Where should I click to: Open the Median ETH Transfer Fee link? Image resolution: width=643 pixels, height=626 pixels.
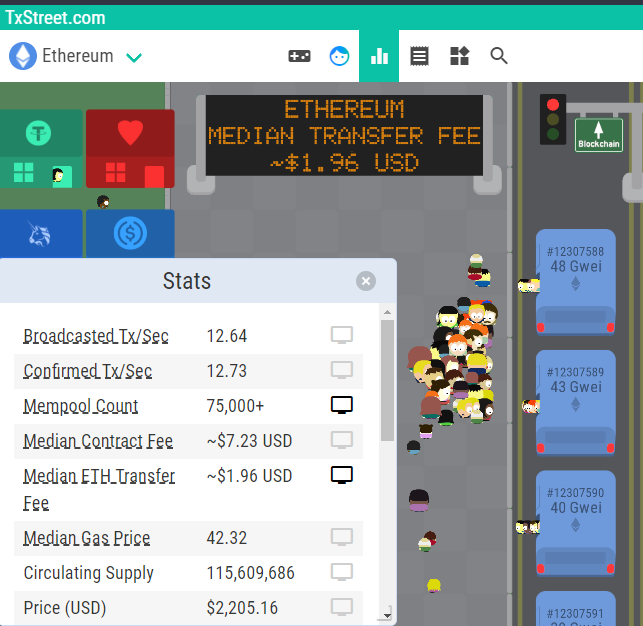99,489
